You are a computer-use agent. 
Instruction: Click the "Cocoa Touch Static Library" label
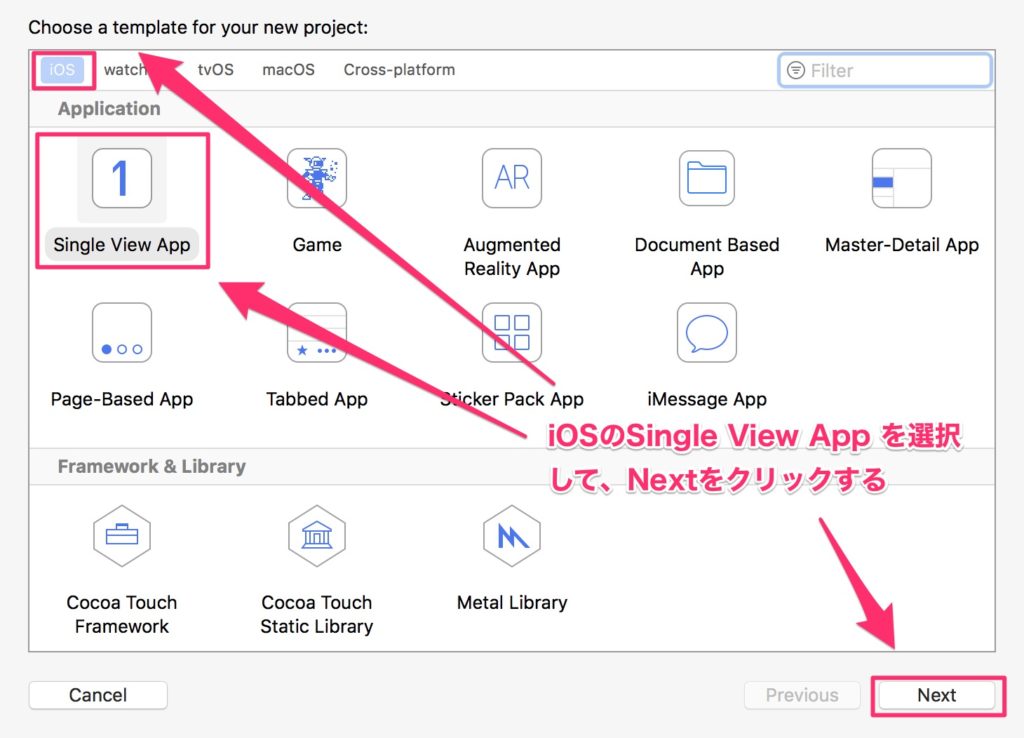tap(317, 614)
